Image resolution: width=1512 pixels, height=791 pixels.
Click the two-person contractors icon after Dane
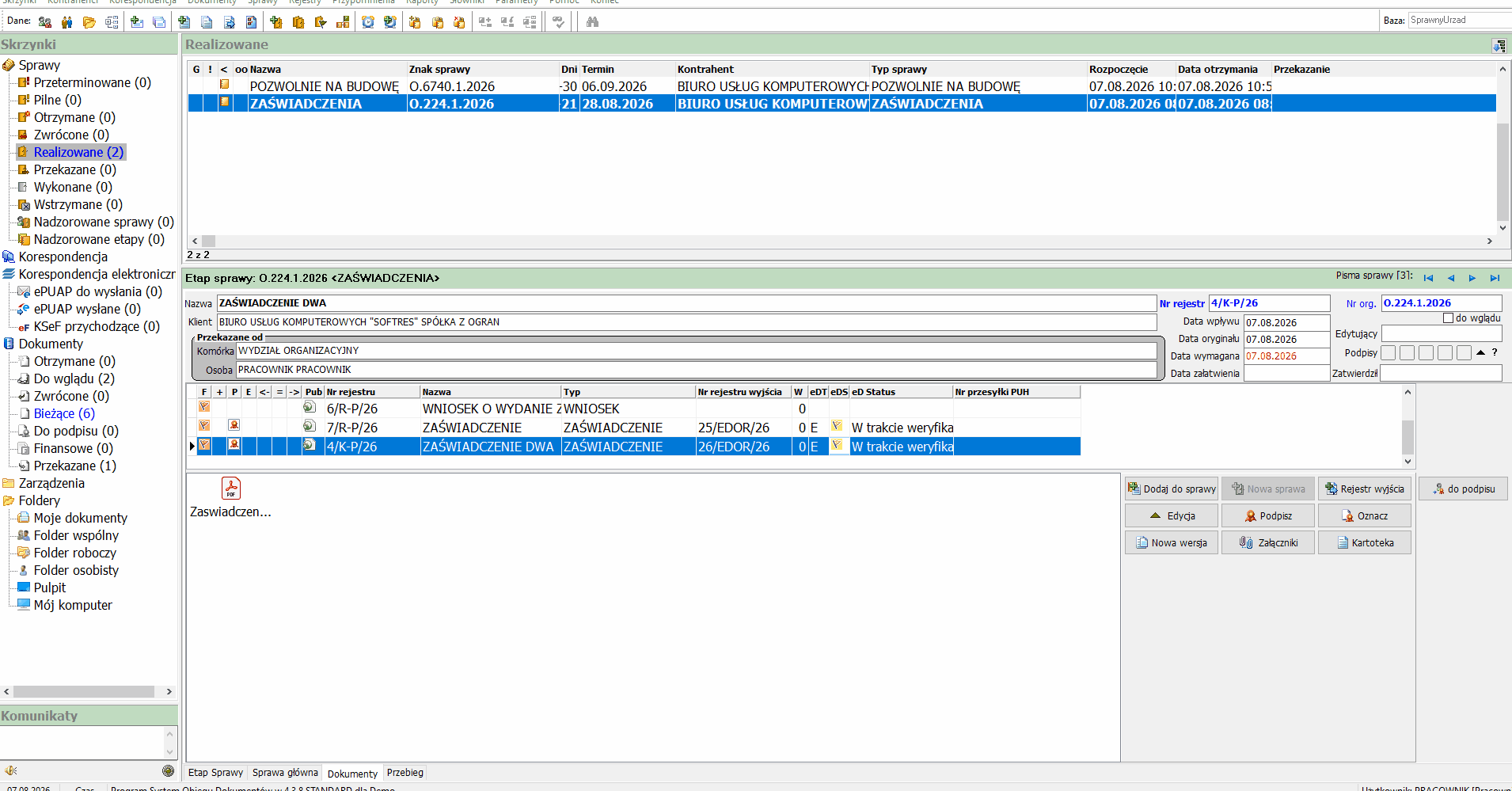click(45, 22)
